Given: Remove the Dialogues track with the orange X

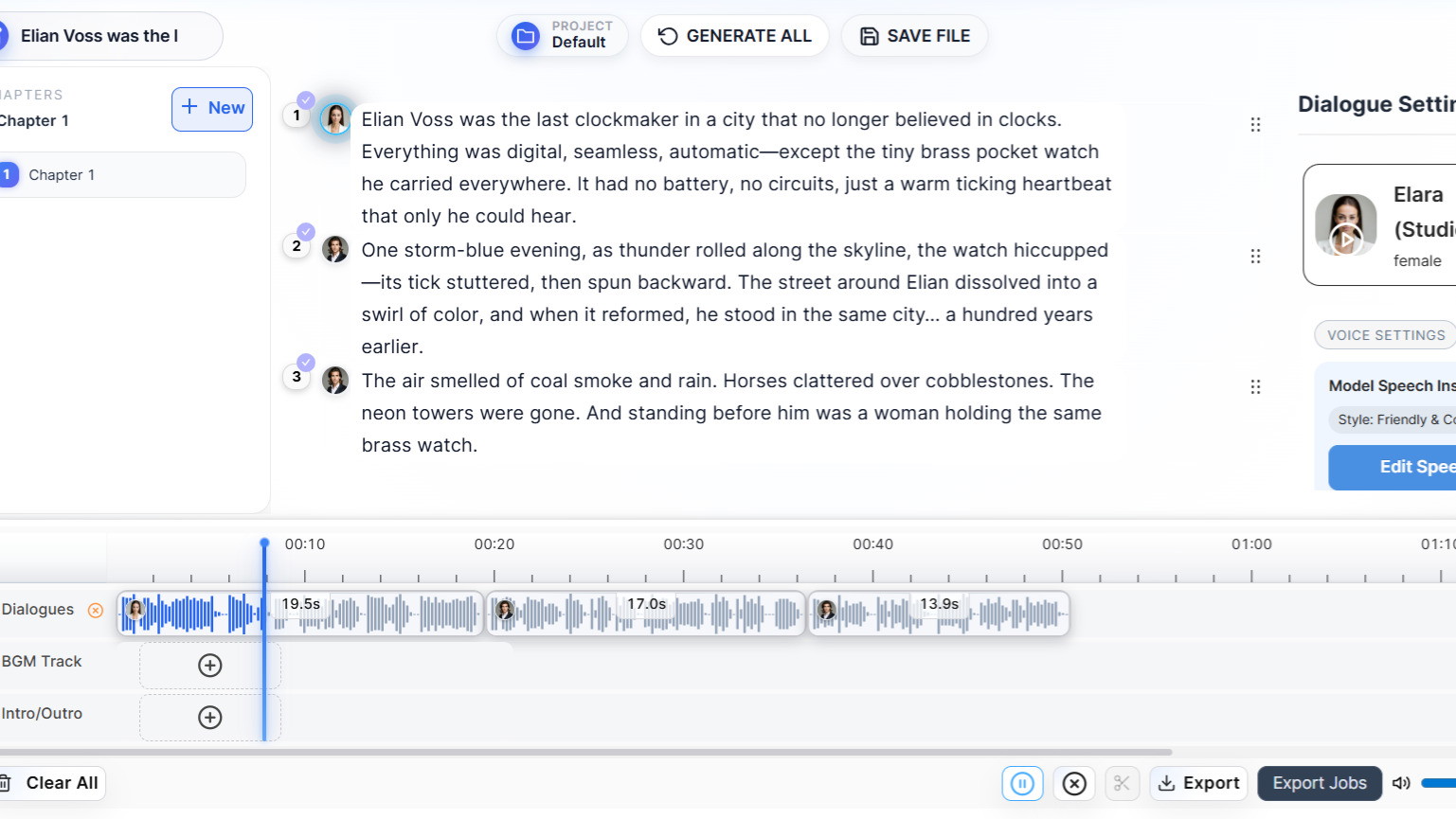Looking at the screenshot, I should (x=96, y=611).
